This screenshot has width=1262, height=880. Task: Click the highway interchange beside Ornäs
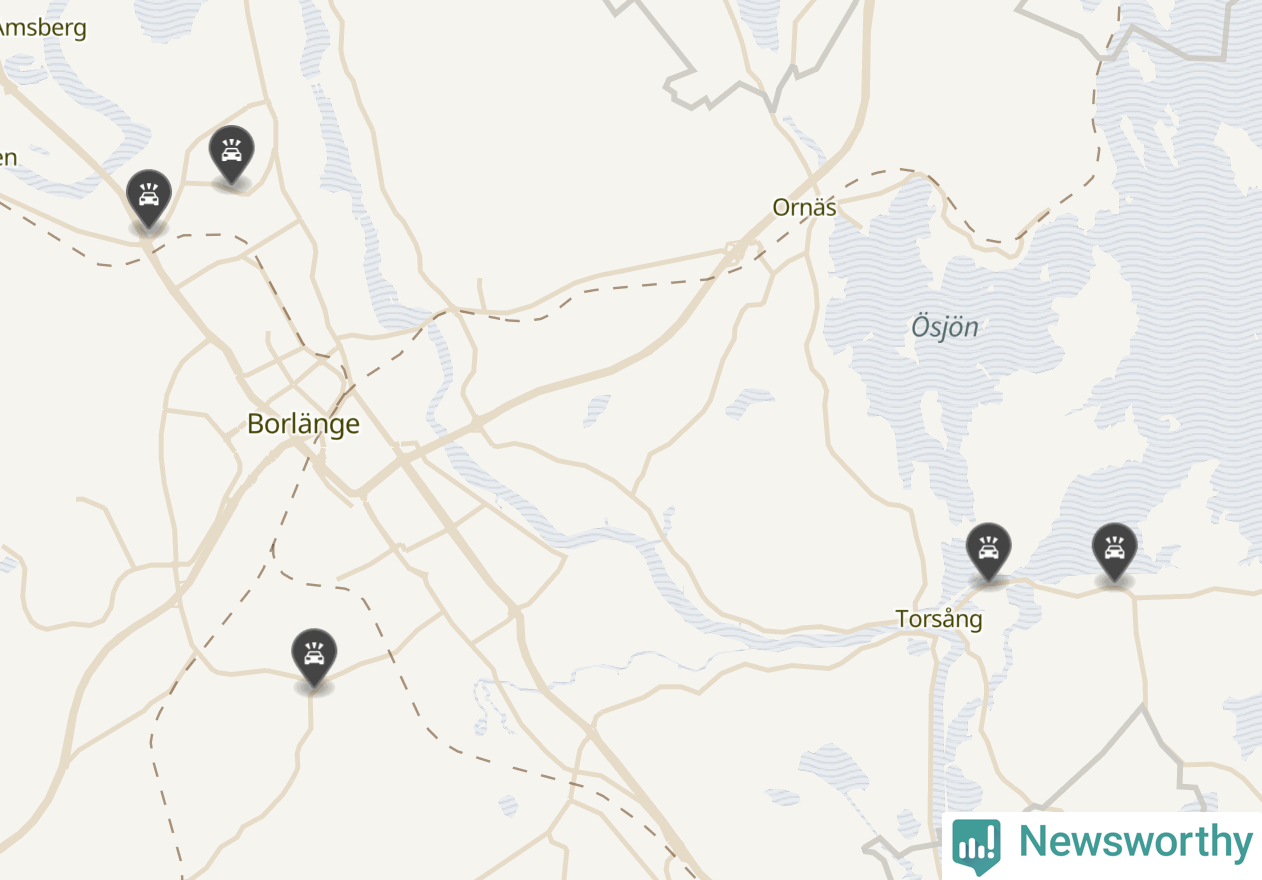click(x=740, y=250)
